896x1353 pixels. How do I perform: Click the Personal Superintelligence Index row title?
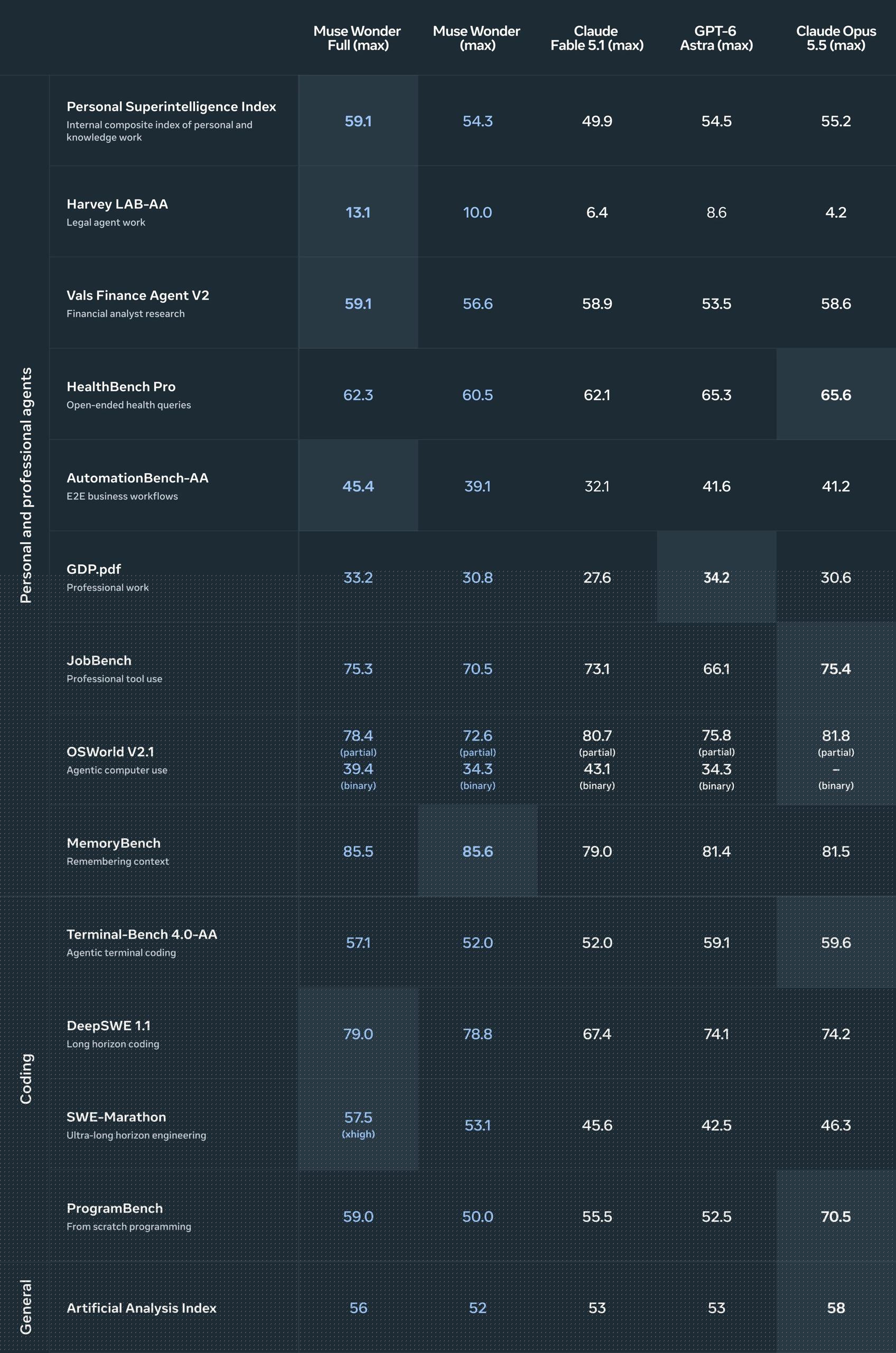(x=171, y=107)
